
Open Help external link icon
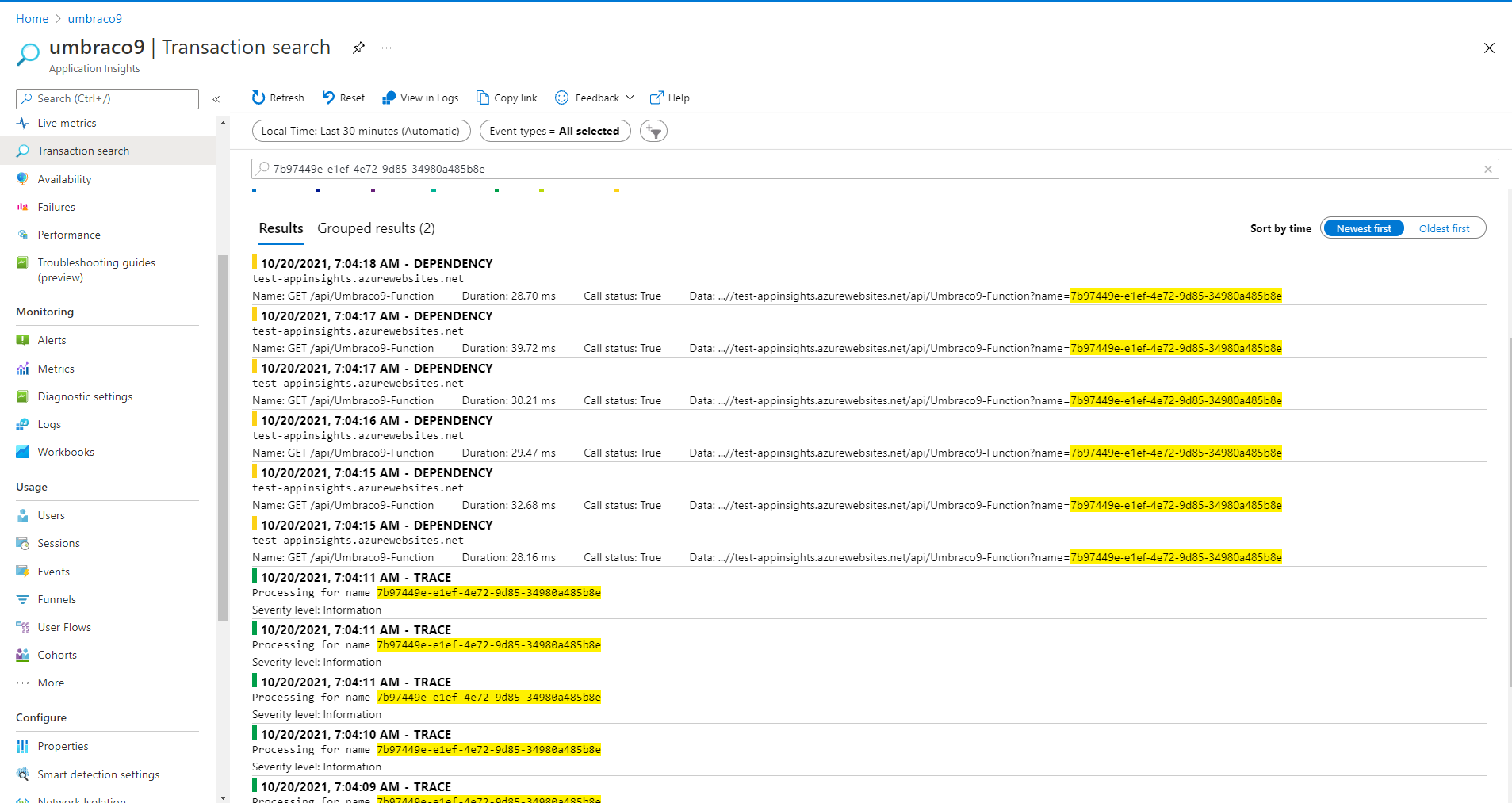(x=656, y=98)
